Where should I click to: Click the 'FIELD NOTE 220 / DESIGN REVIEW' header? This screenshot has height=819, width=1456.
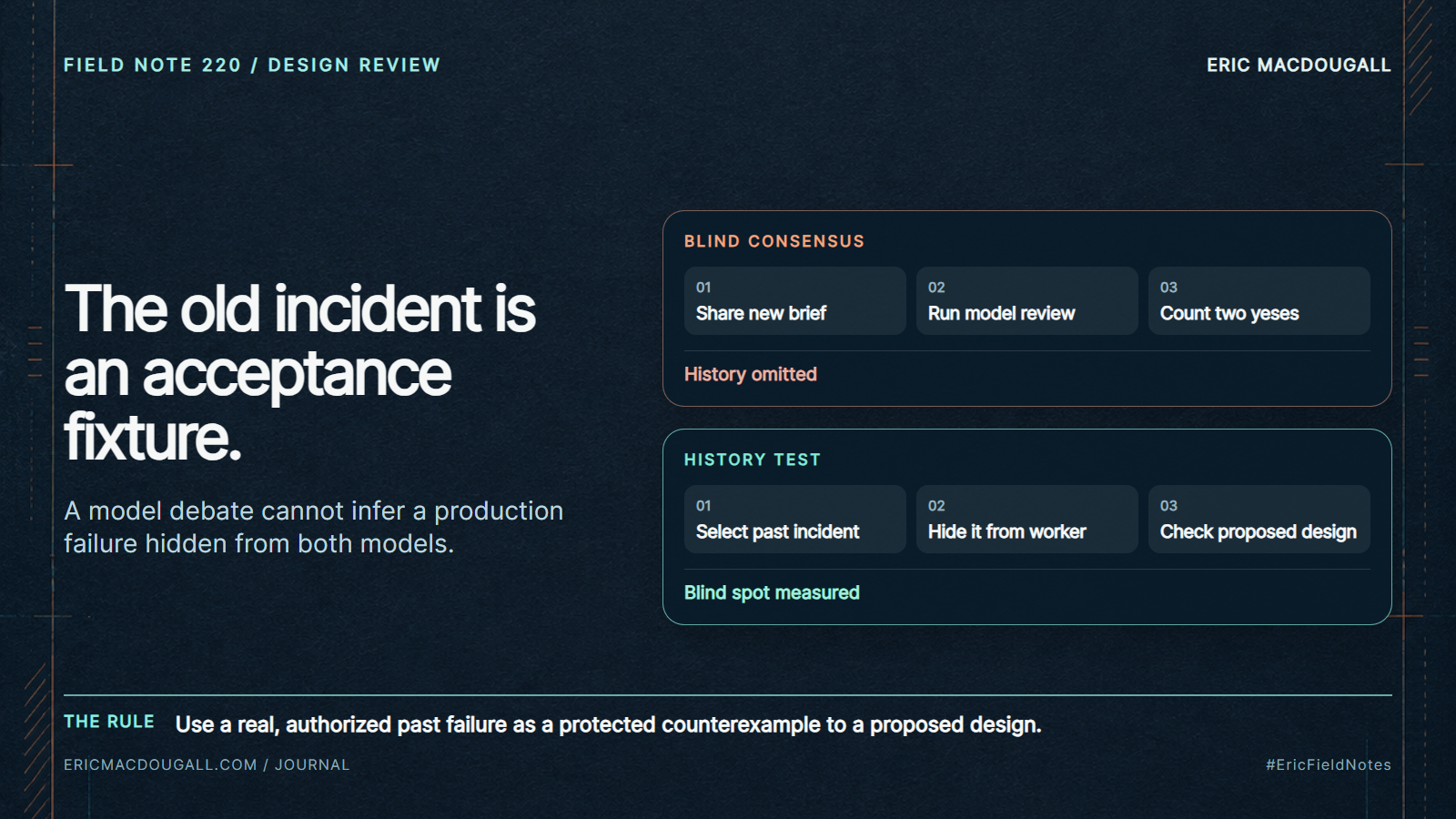pyautogui.click(x=252, y=65)
